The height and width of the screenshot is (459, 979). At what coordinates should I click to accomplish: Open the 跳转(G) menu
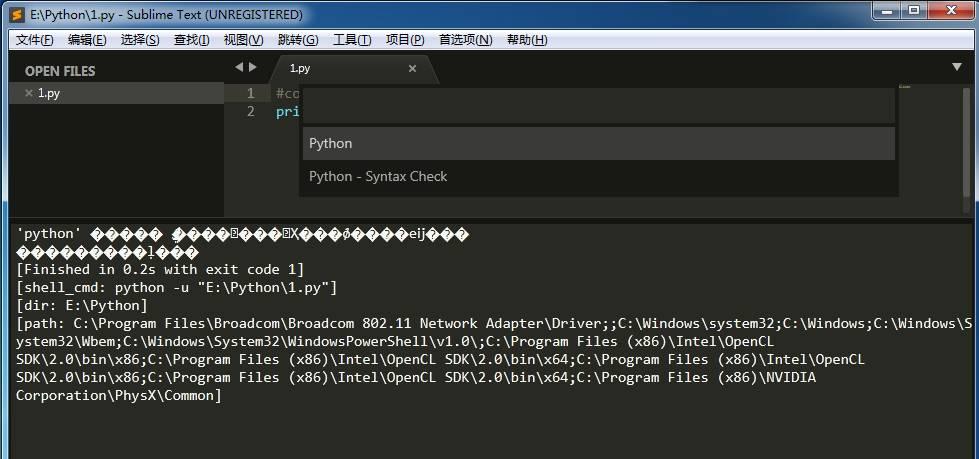pos(298,40)
